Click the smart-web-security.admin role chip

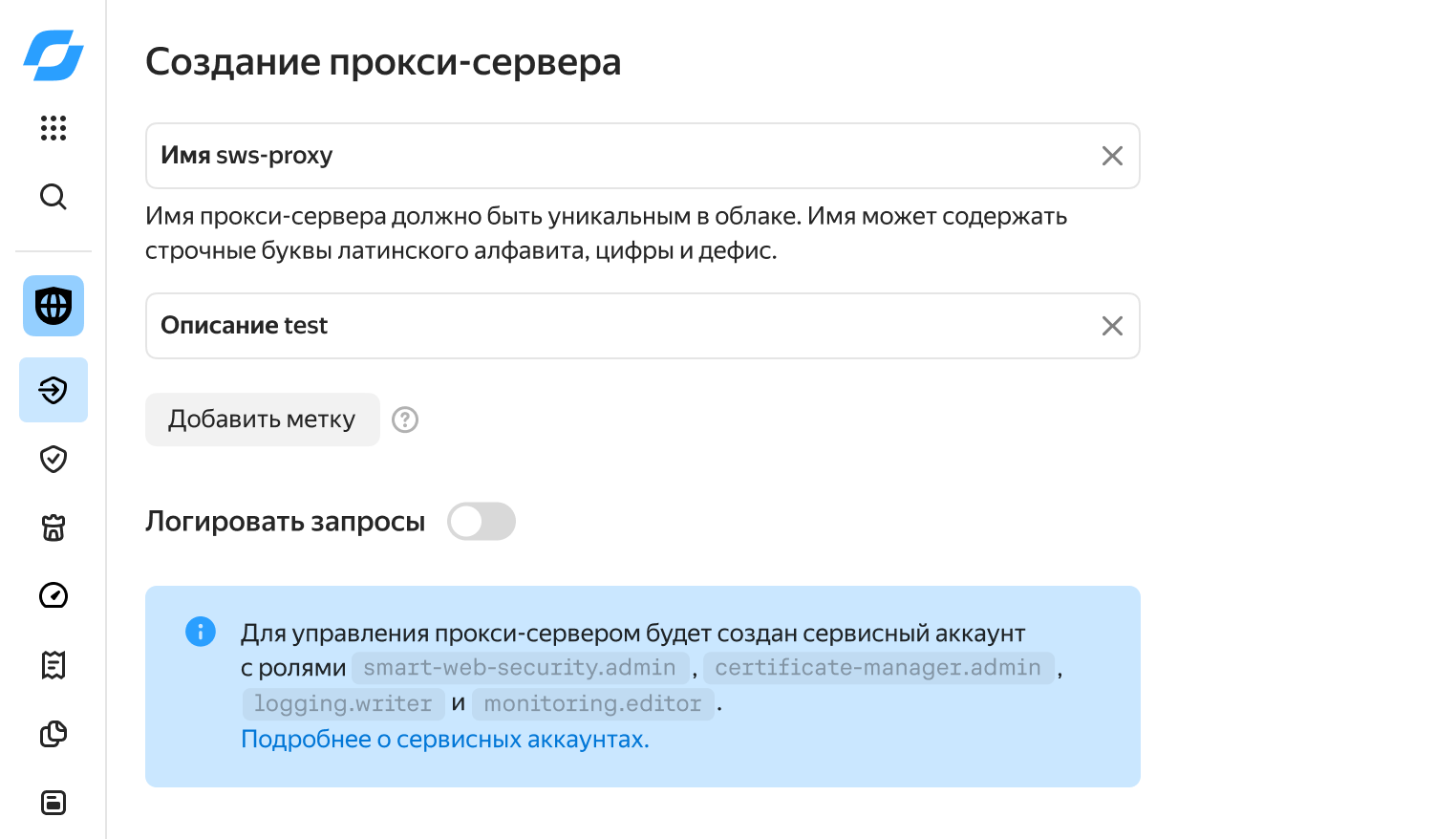[520, 668]
